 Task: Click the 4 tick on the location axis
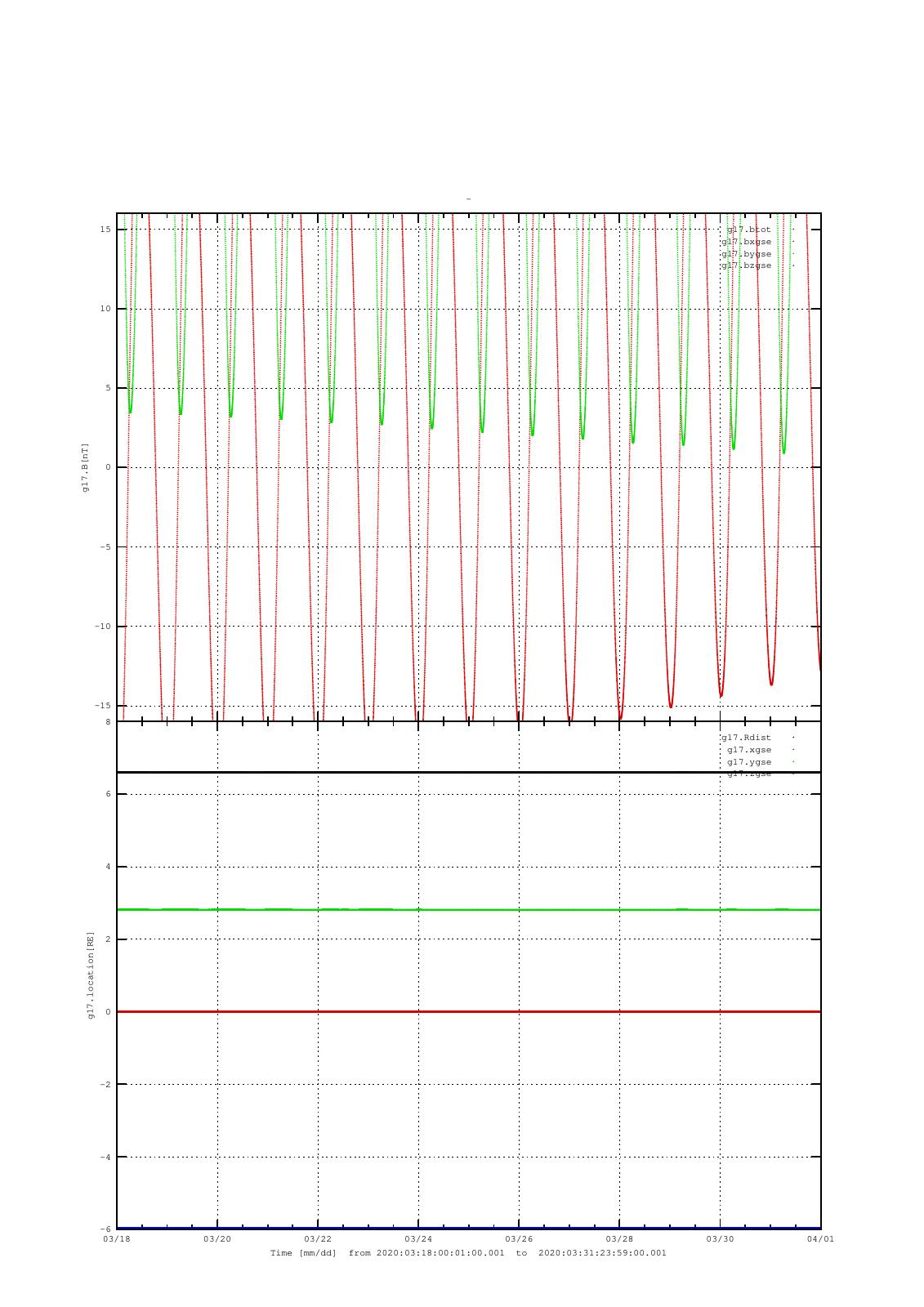coord(108,867)
